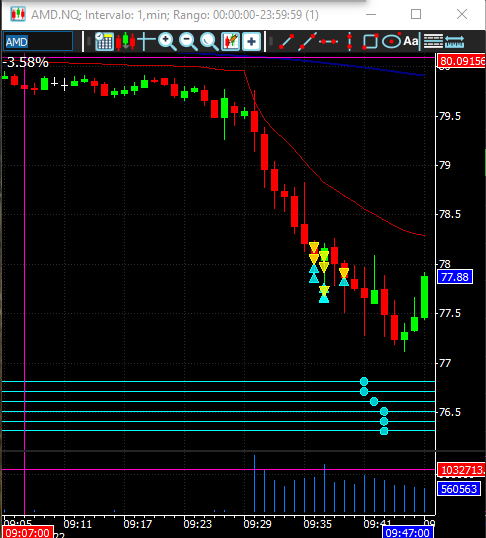Click the plain zoom reset magnifier
The width and height of the screenshot is (486, 538).
[x=209, y=42]
